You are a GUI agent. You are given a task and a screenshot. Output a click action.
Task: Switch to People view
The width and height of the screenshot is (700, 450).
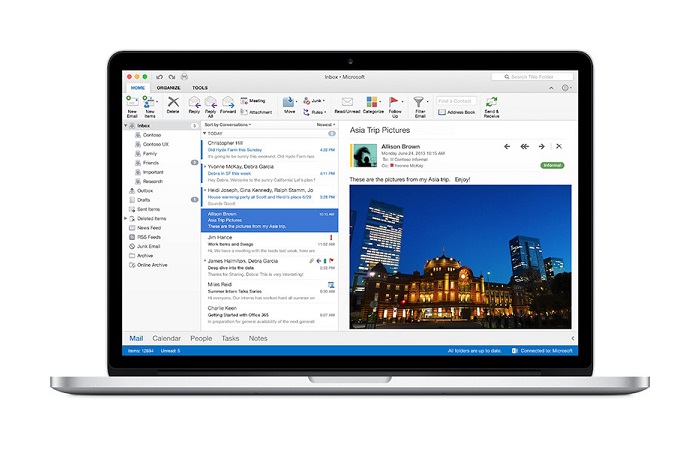tap(201, 338)
